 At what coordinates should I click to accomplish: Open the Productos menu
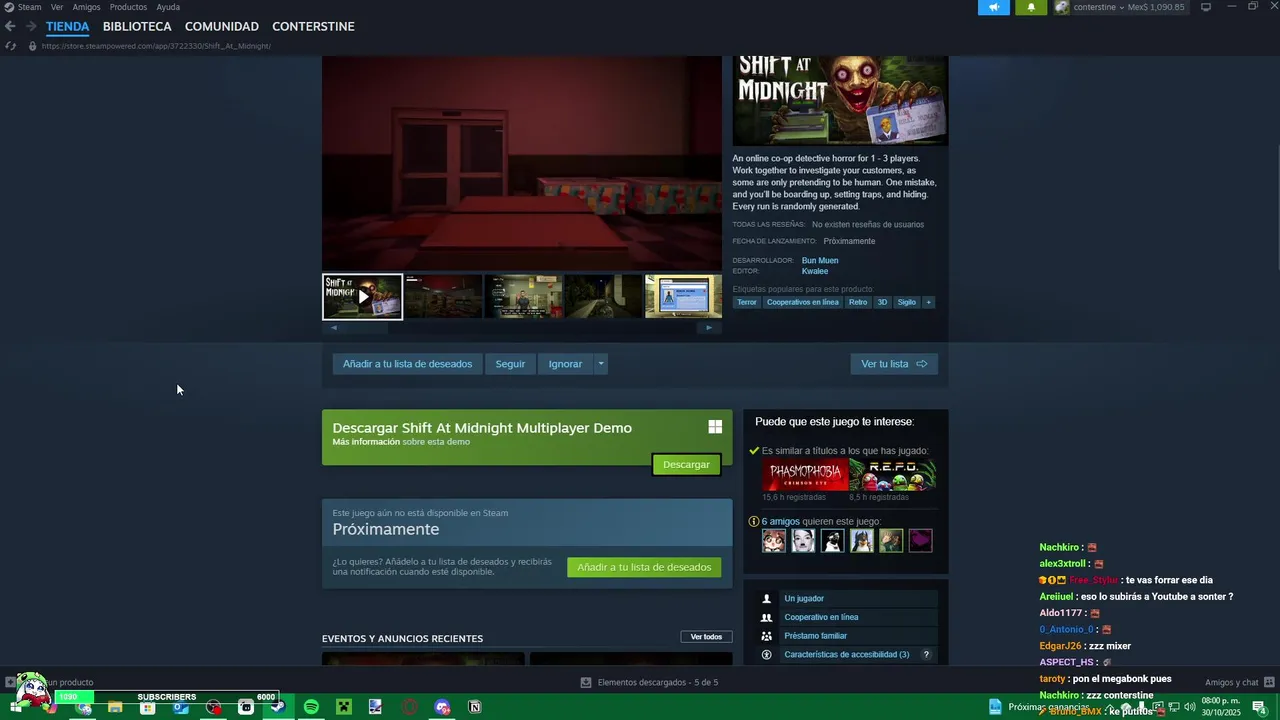tap(128, 7)
